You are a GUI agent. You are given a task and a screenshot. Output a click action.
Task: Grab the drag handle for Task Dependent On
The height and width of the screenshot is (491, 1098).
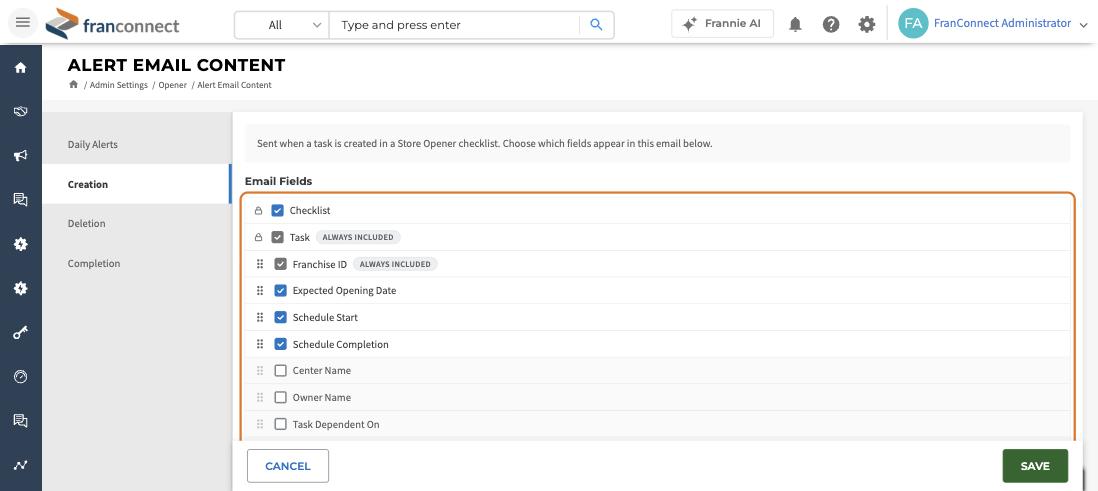coord(260,424)
